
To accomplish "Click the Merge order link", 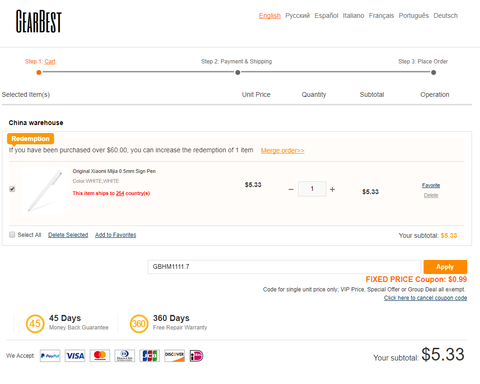I will tap(282, 151).
